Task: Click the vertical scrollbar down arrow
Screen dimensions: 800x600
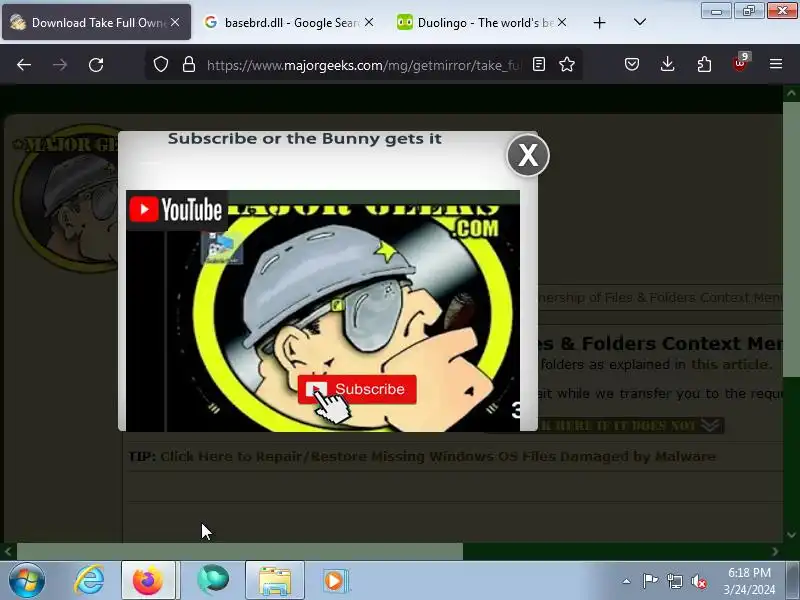Action: (791, 535)
